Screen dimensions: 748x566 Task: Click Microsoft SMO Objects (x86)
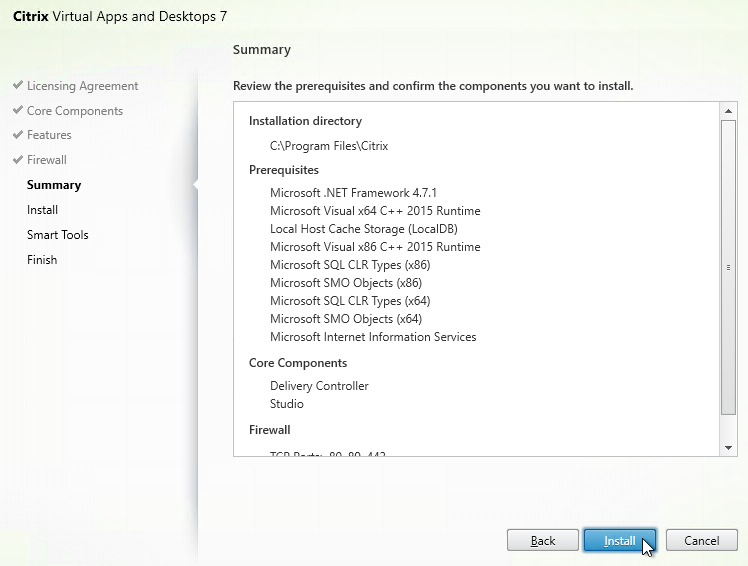[346, 283]
